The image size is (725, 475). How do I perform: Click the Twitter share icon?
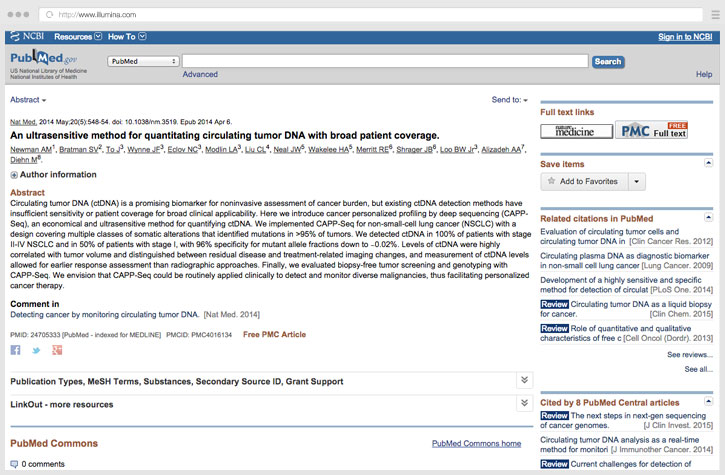pyautogui.click(x=36, y=350)
